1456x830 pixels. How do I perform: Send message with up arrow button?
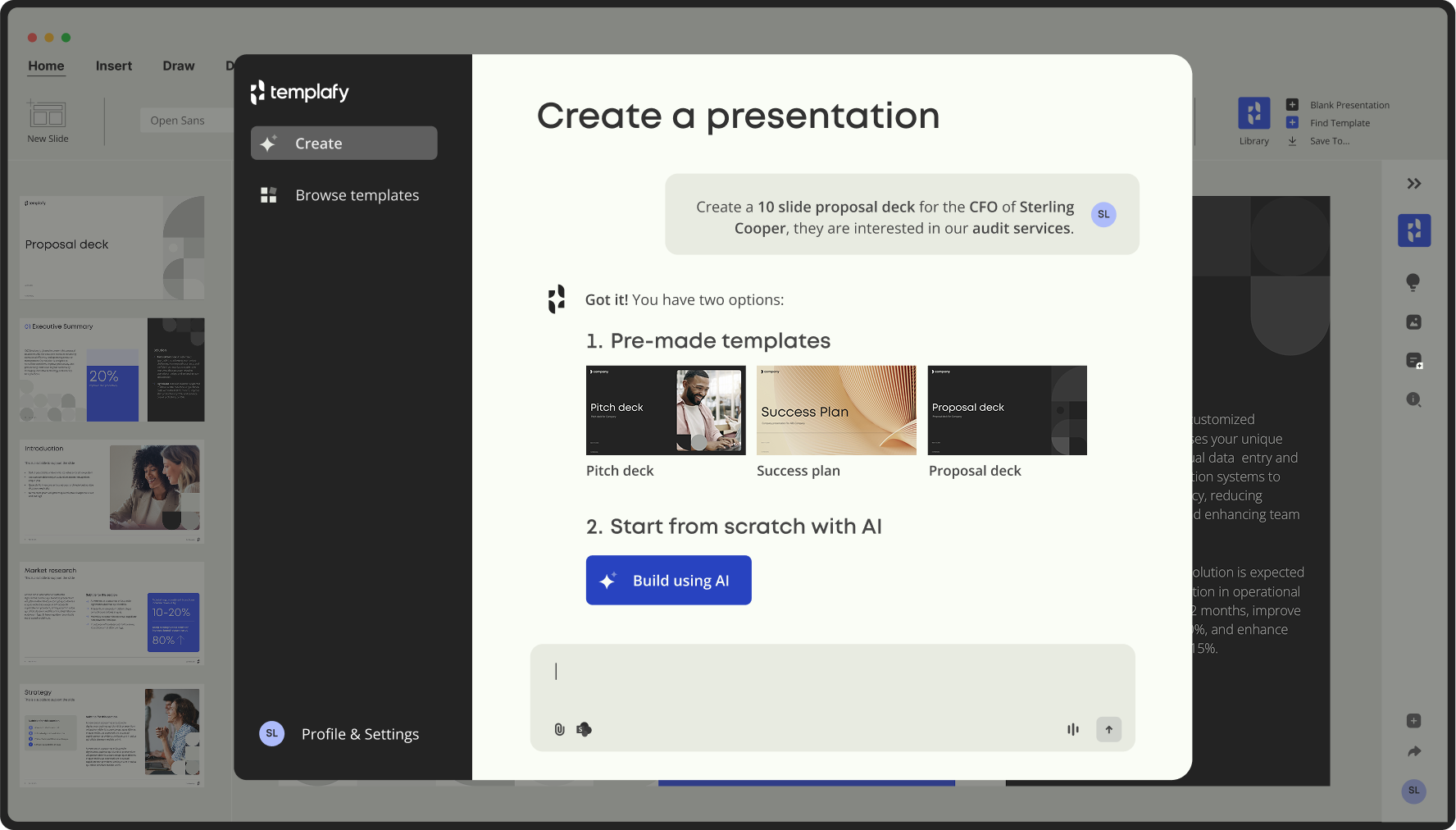[x=1108, y=729]
